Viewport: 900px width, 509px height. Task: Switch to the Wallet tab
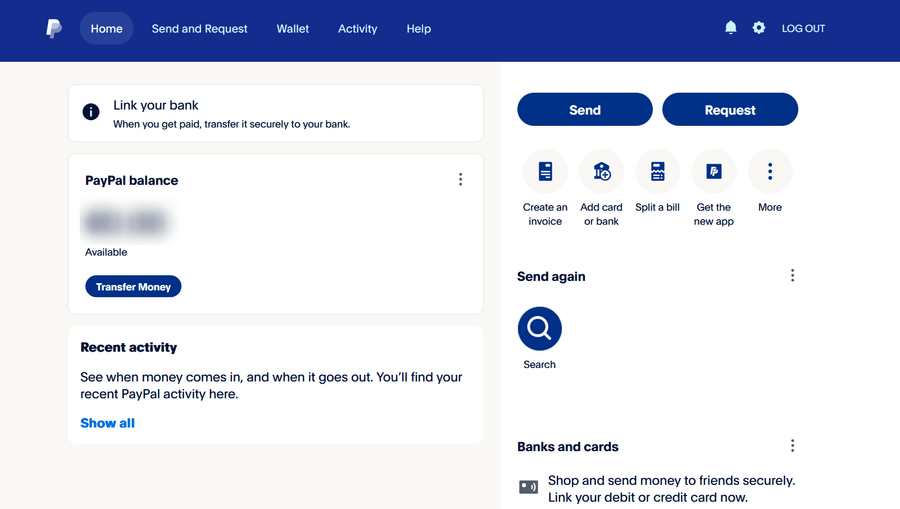pyautogui.click(x=293, y=29)
